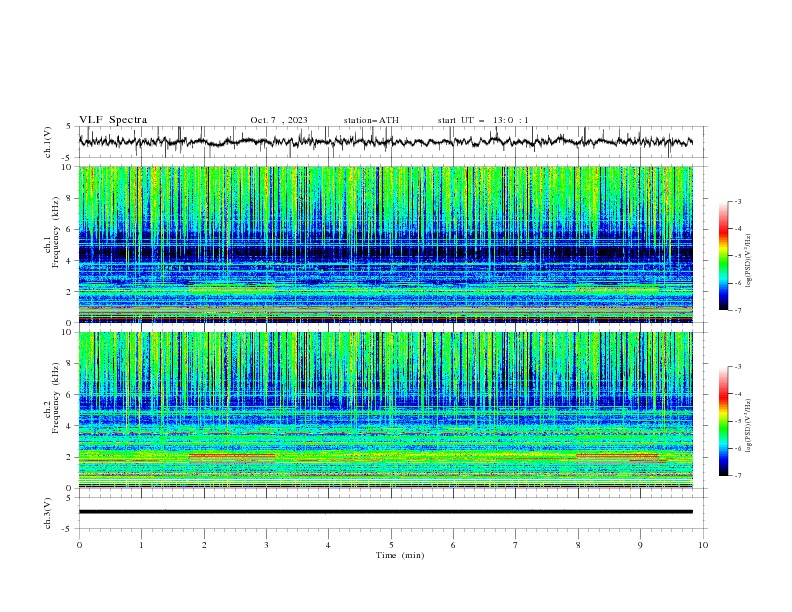Screen dimensions: 792x612
Task: Click the red 2 kHz band at minute 2-3 in ch.2
Action: (232, 455)
